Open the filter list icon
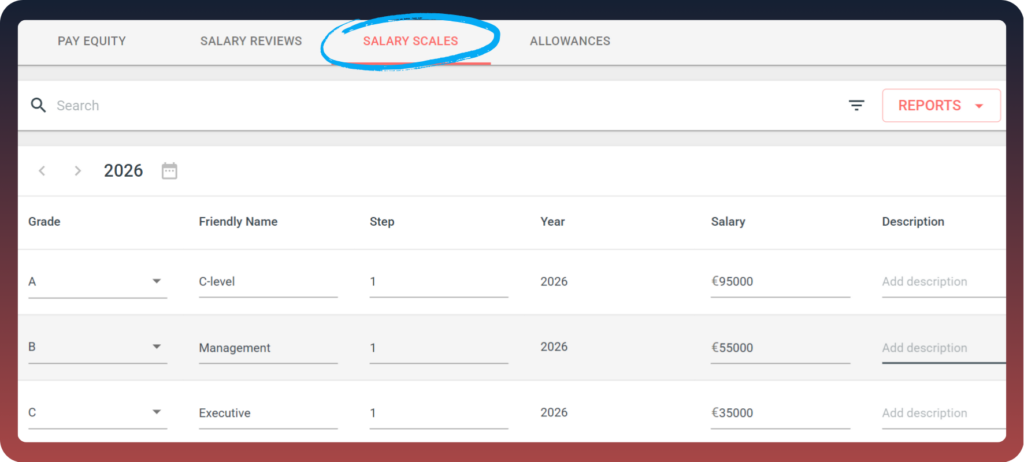The image size is (1024, 462). [856, 105]
